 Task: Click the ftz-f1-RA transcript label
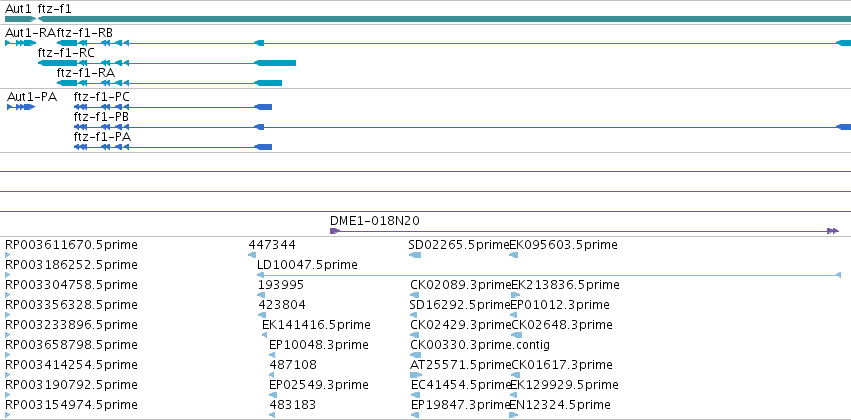[x=86, y=73]
